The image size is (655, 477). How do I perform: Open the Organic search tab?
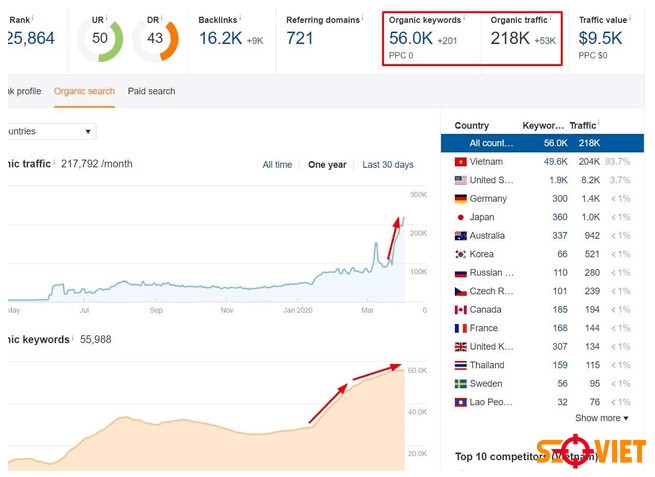pyautogui.click(x=84, y=91)
